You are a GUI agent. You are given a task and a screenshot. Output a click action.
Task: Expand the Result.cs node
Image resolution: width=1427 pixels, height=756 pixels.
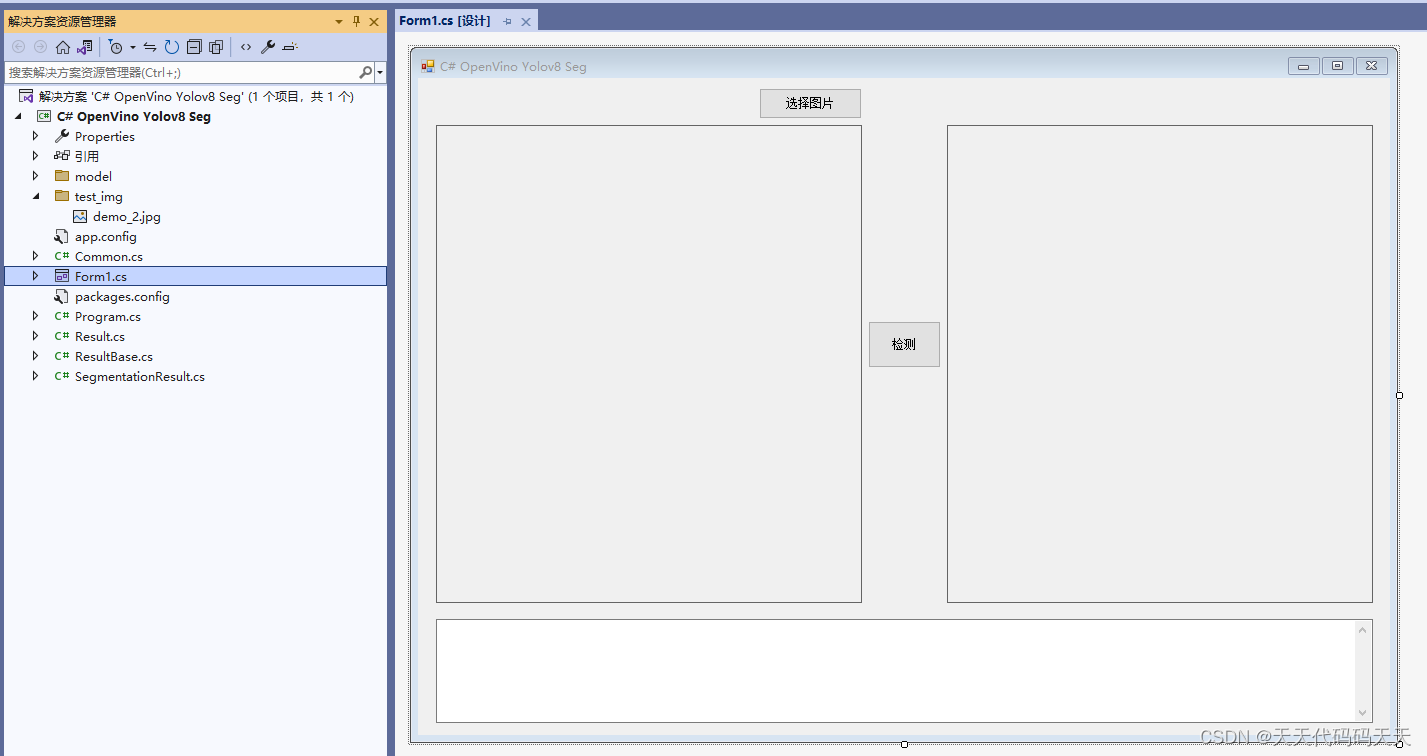(36, 336)
